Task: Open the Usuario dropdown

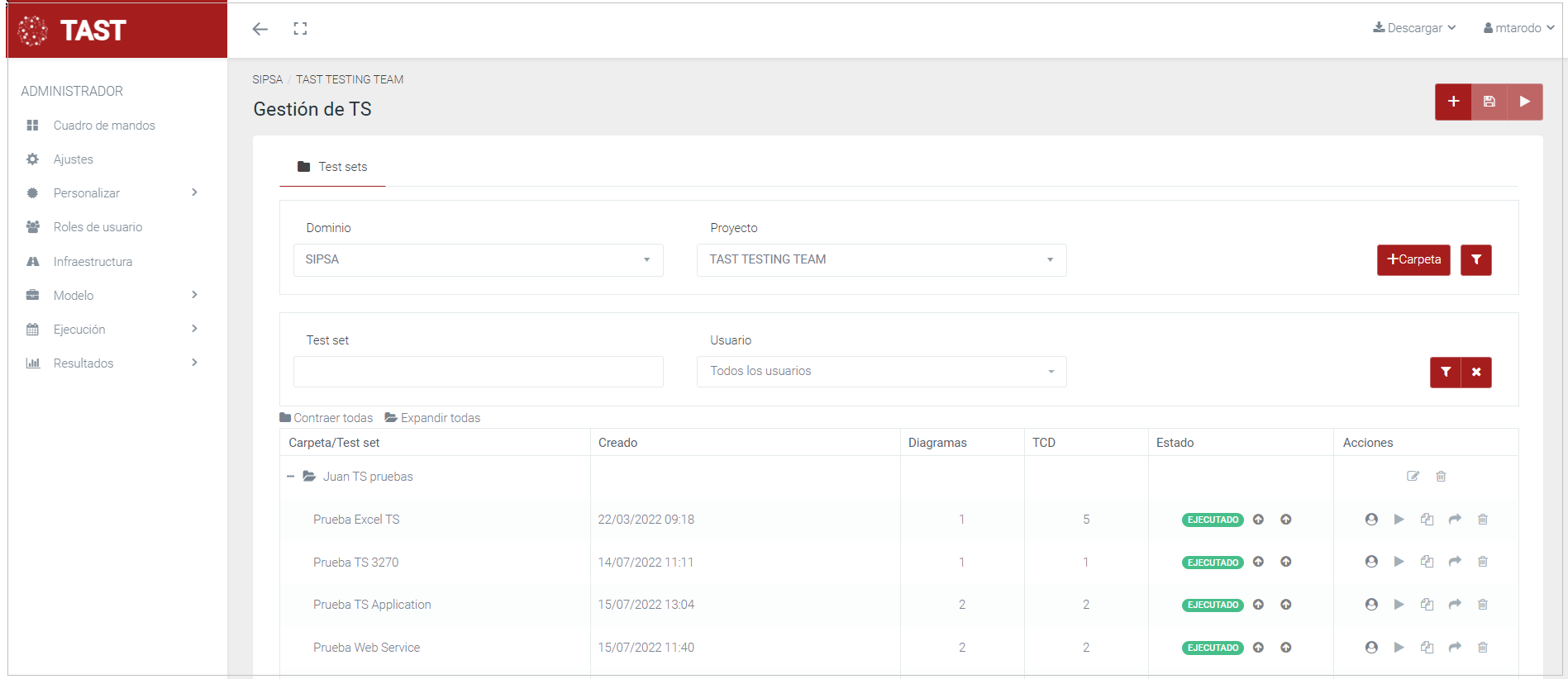Action: pos(881,372)
